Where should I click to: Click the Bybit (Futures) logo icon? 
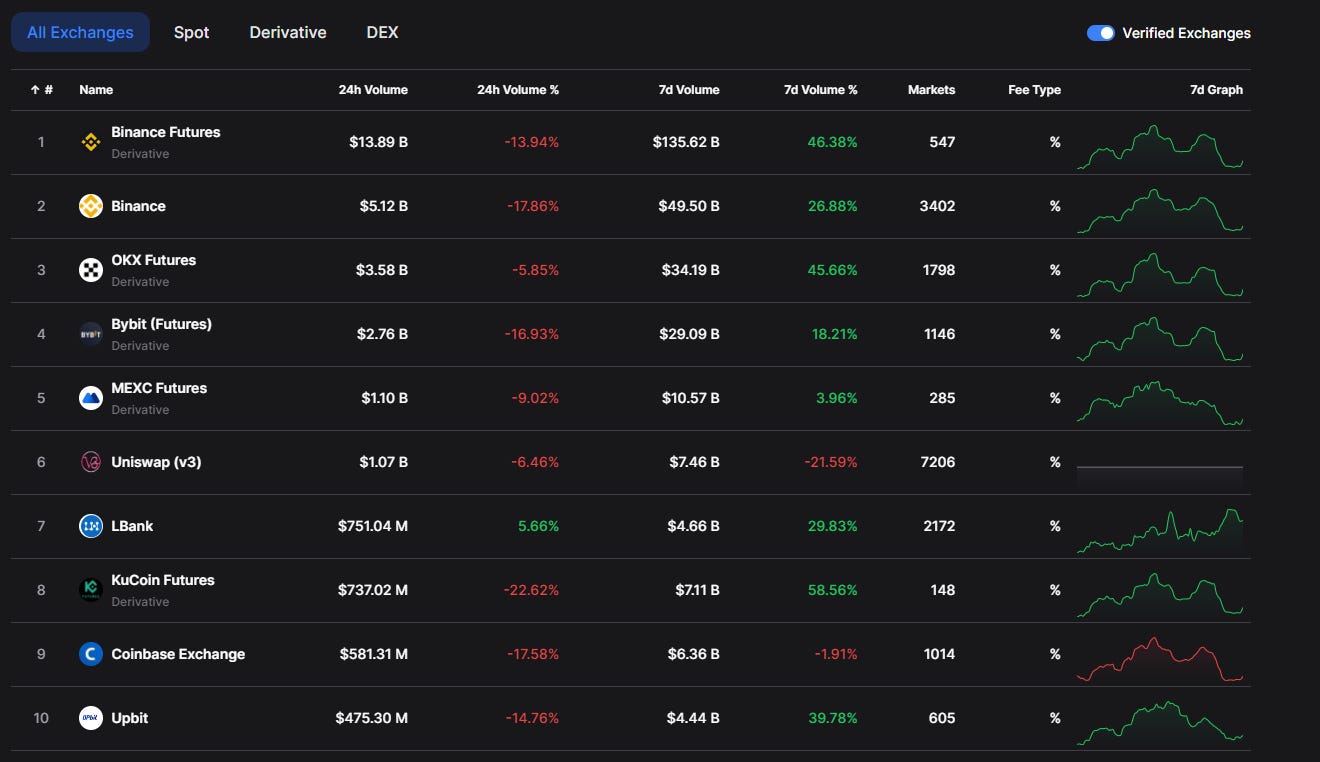click(91, 334)
